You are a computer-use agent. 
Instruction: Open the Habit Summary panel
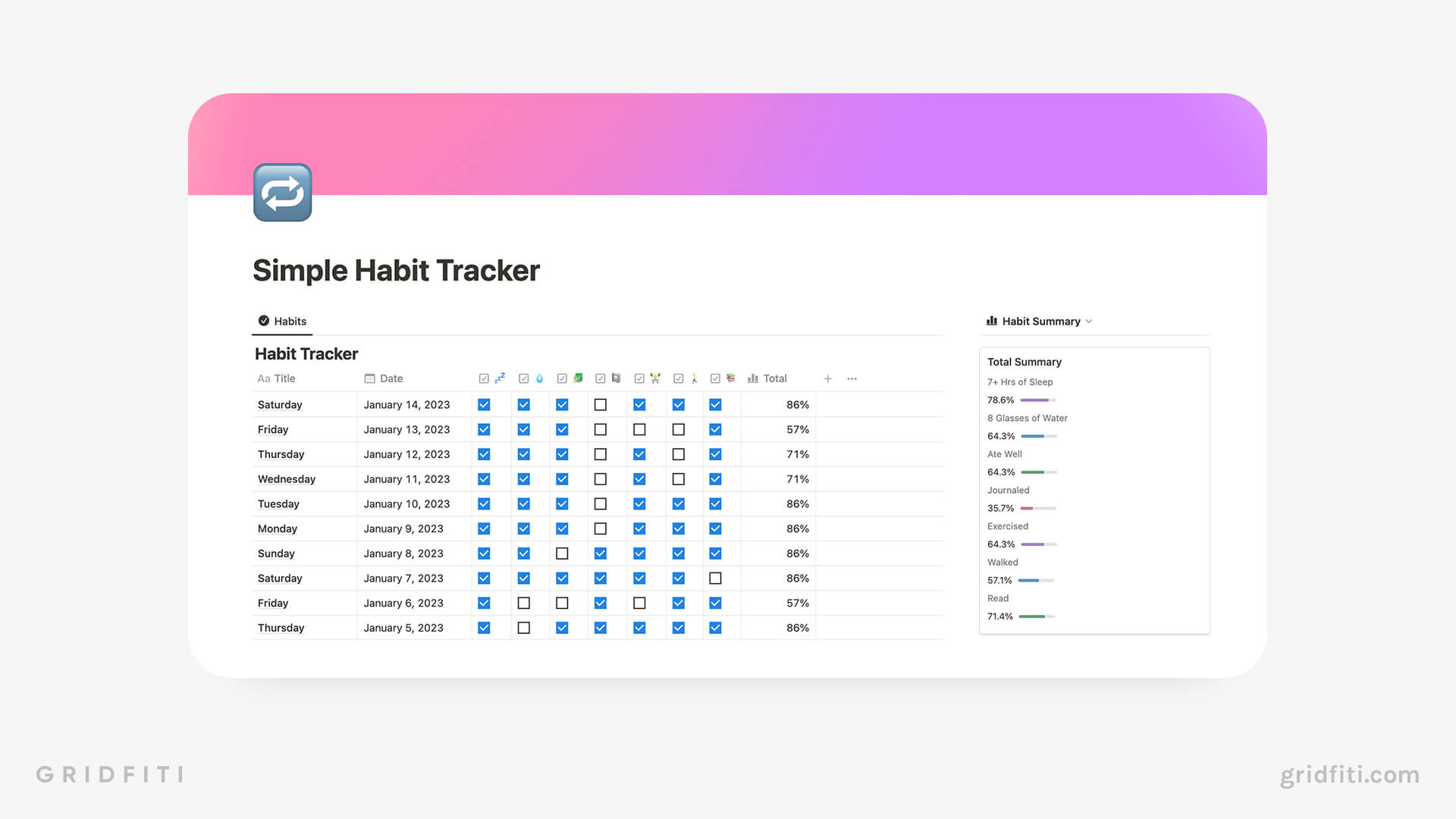(x=1040, y=320)
